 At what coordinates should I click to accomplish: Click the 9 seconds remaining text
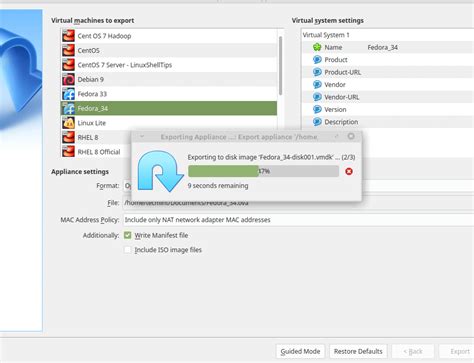click(218, 186)
